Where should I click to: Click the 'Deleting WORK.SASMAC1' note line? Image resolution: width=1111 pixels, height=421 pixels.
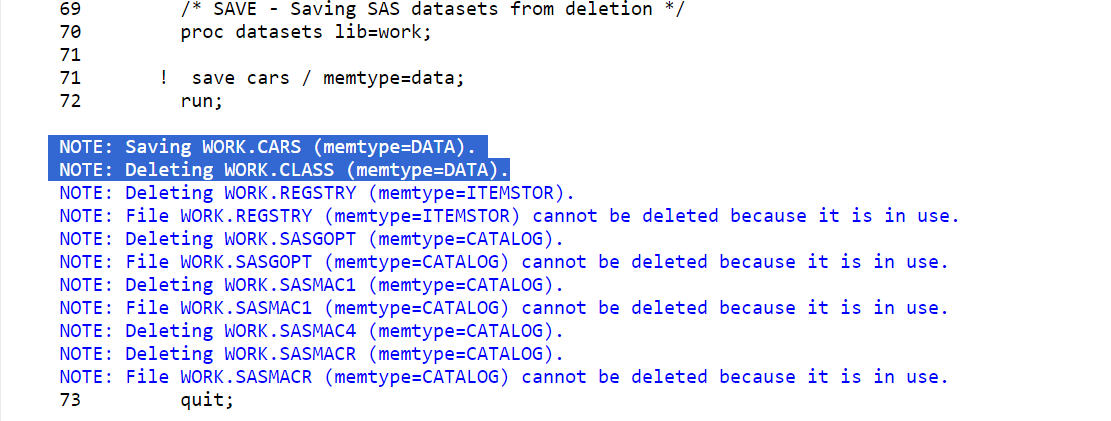(311, 285)
